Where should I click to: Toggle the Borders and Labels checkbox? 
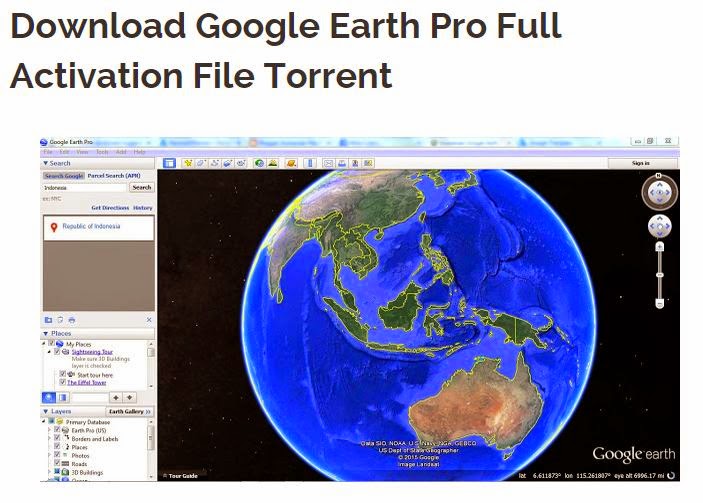57,438
